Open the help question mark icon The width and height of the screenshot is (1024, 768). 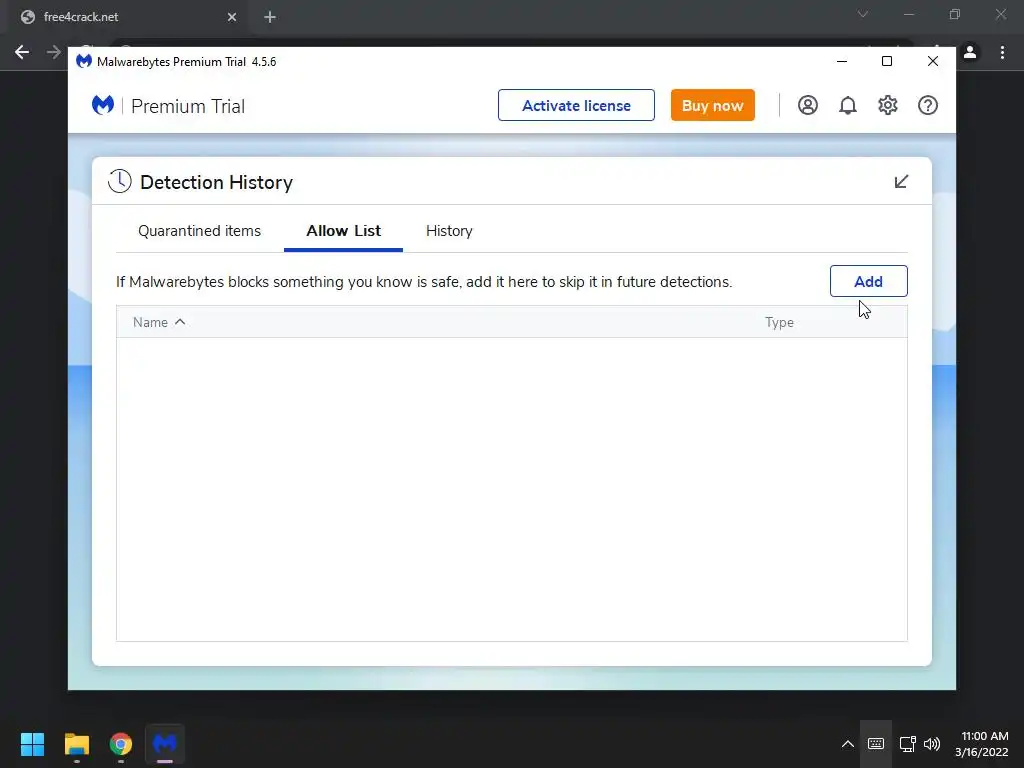[927, 105]
